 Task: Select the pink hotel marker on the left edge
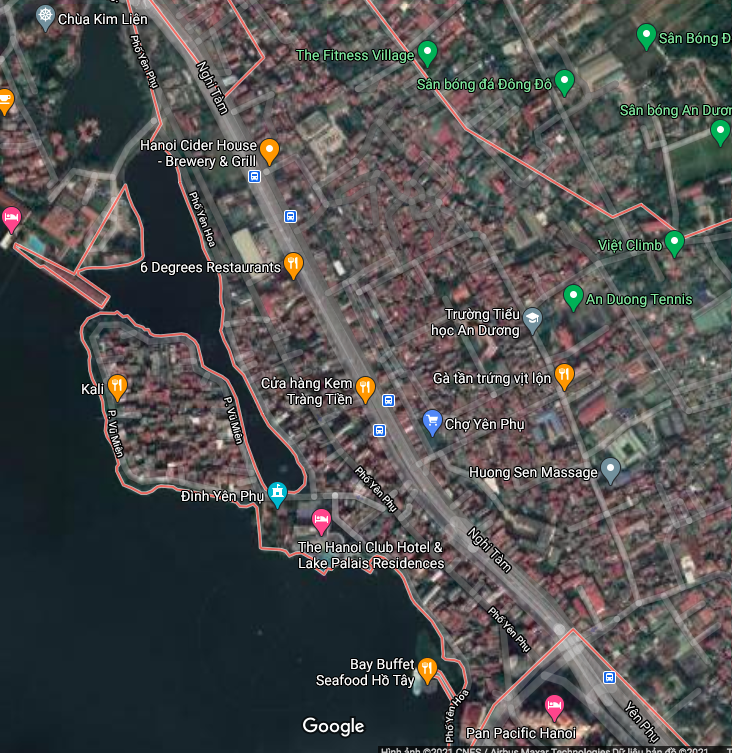[x=11, y=220]
